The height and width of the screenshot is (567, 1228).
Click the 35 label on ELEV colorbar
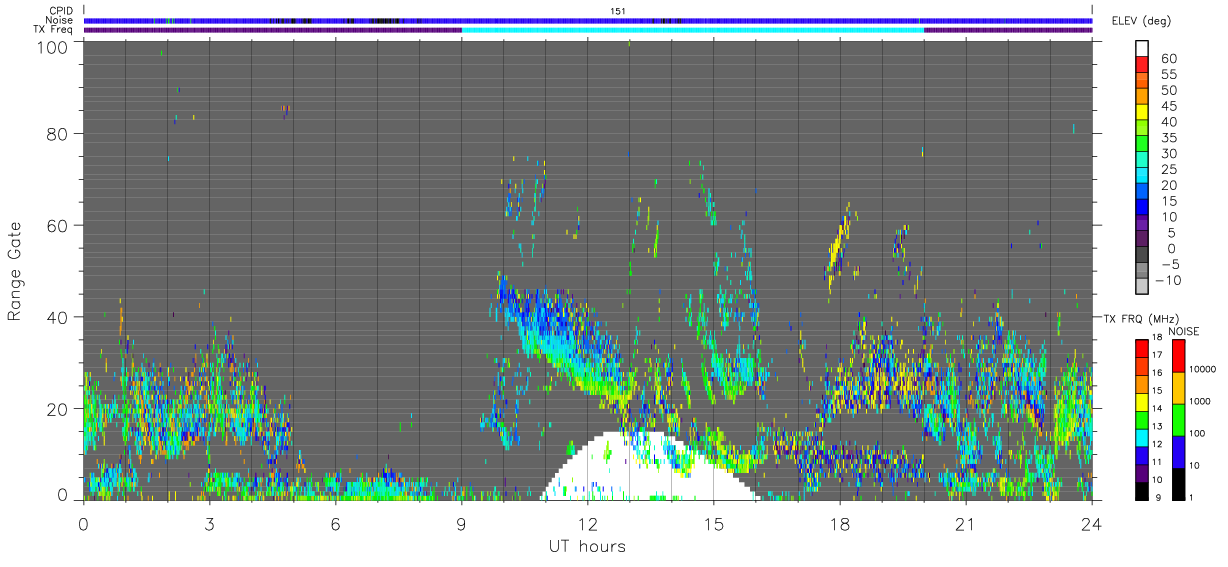pyautogui.click(x=1167, y=138)
